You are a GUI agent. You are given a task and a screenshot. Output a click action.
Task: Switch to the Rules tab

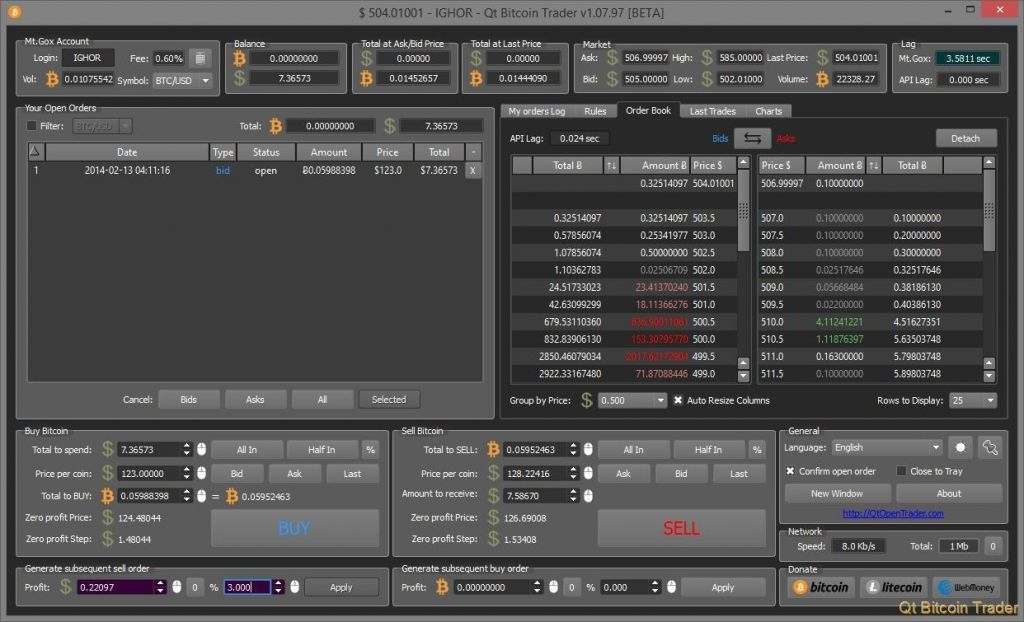595,111
